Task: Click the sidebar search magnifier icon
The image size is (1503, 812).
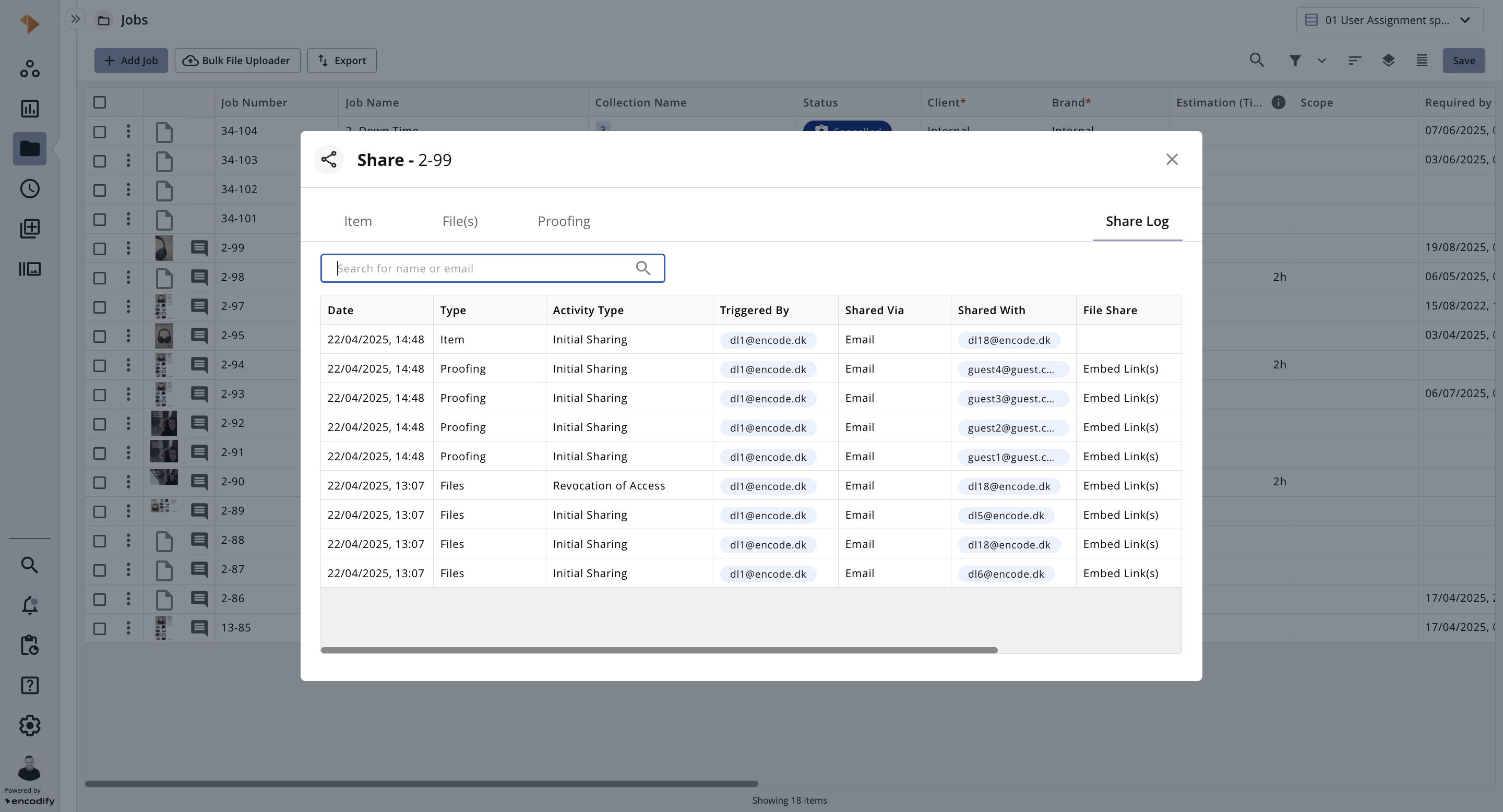Action: pyautogui.click(x=30, y=565)
